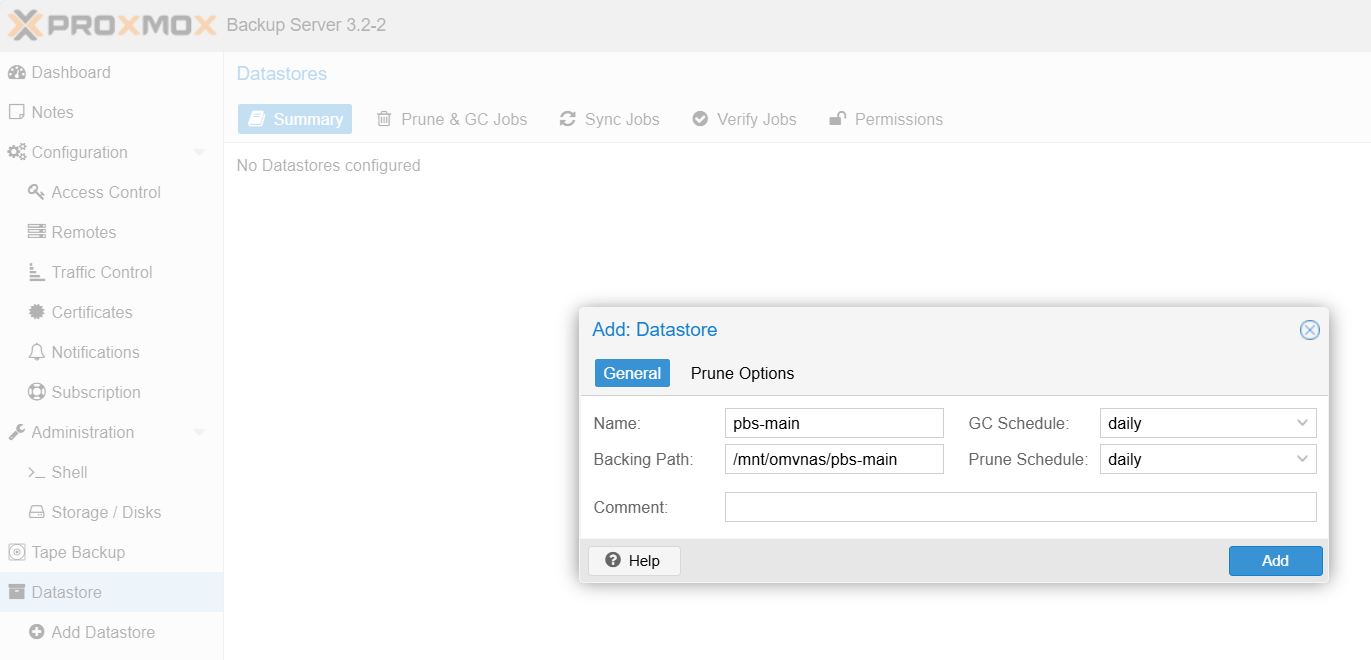Screen dimensions: 1371x660
Task: Click the Notes sticky-note icon
Action: coord(16,113)
